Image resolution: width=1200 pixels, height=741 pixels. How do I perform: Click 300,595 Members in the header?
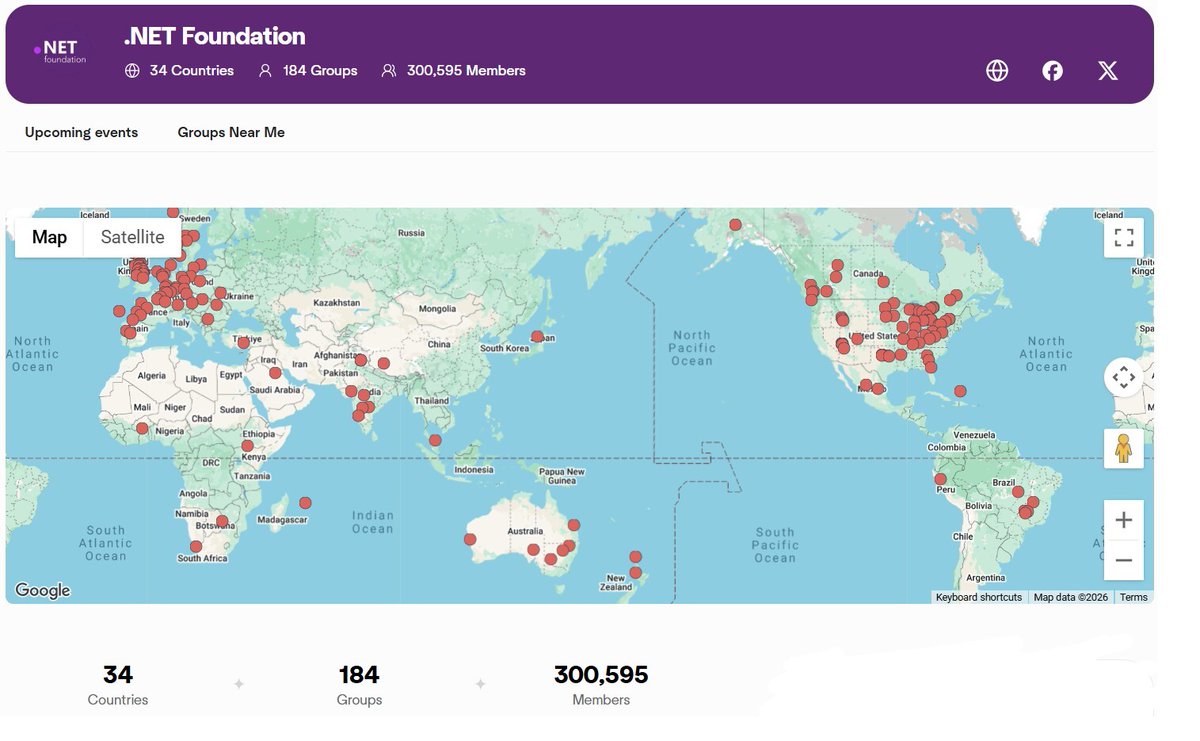tap(466, 70)
